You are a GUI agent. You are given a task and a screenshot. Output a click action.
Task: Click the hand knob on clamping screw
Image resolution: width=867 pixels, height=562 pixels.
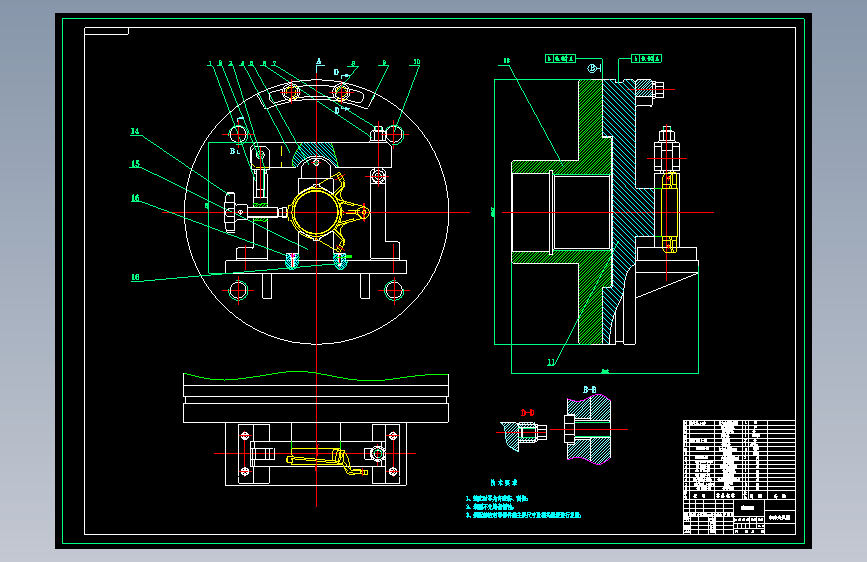click(x=230, y=212)
